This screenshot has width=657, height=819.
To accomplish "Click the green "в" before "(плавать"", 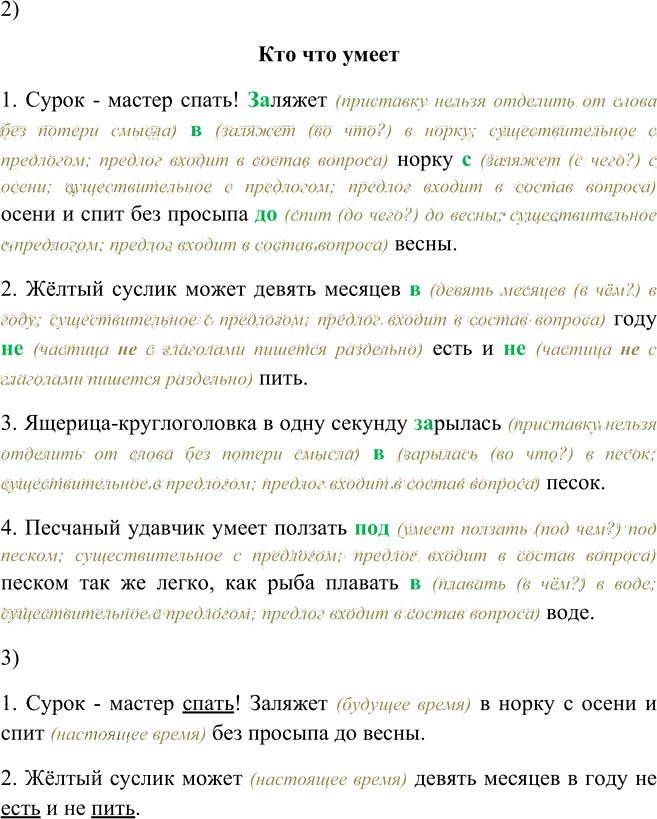I will coord(415,583).
